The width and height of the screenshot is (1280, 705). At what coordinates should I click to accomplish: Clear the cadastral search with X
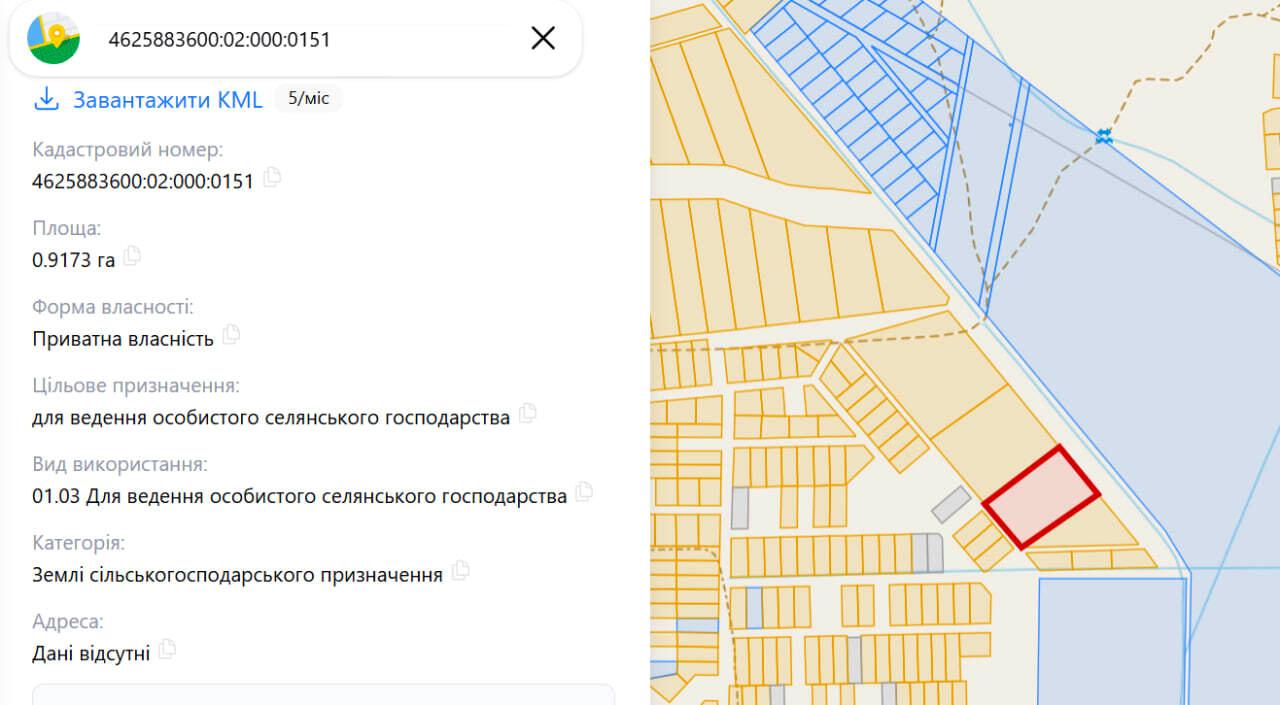pos(543,39)
